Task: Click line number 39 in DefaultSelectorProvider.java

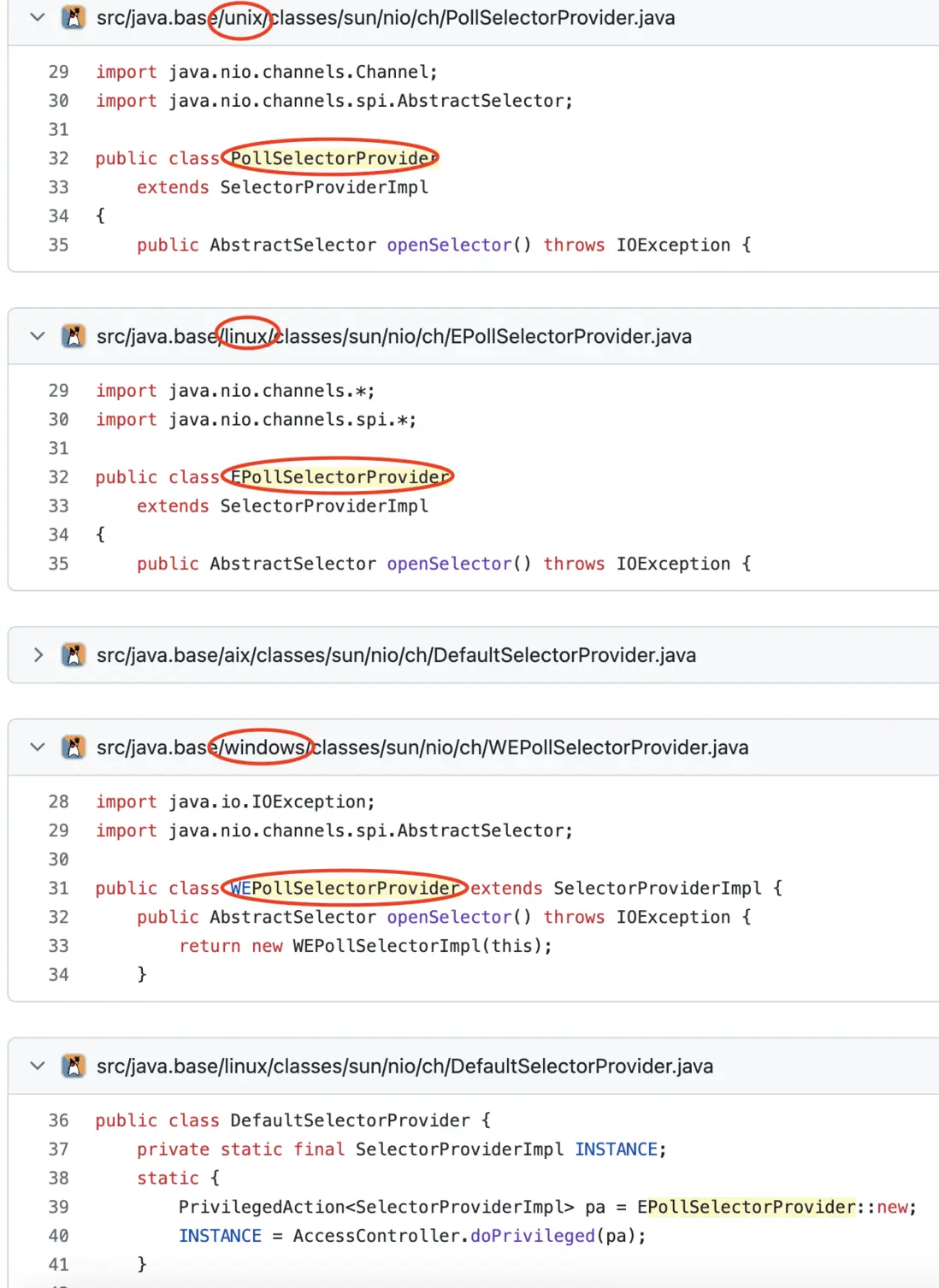Action: 58,1207
